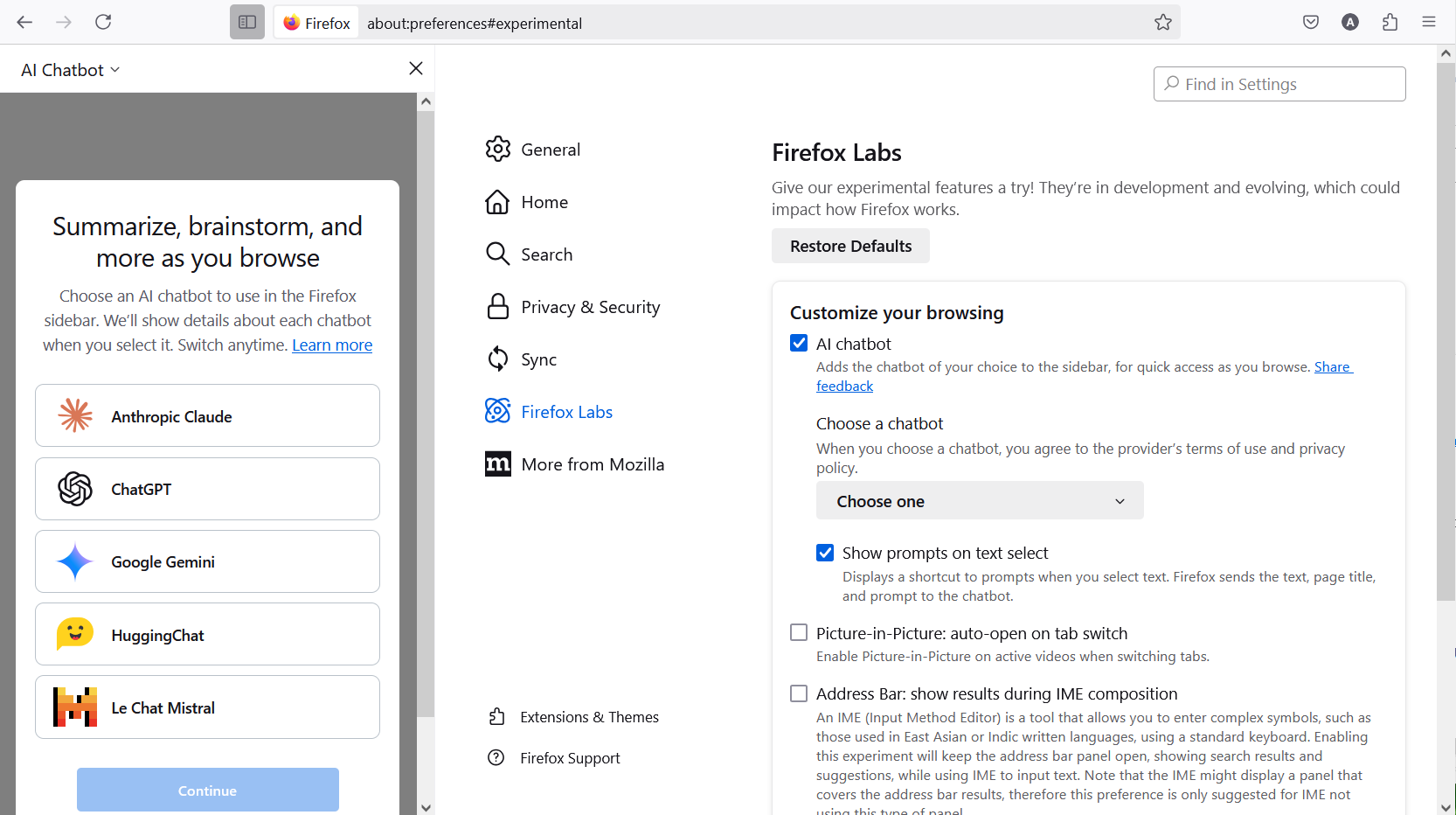Open Extensions & Themes link
The height and width of the screenshot is (815, 1456).
coord(573,717)
